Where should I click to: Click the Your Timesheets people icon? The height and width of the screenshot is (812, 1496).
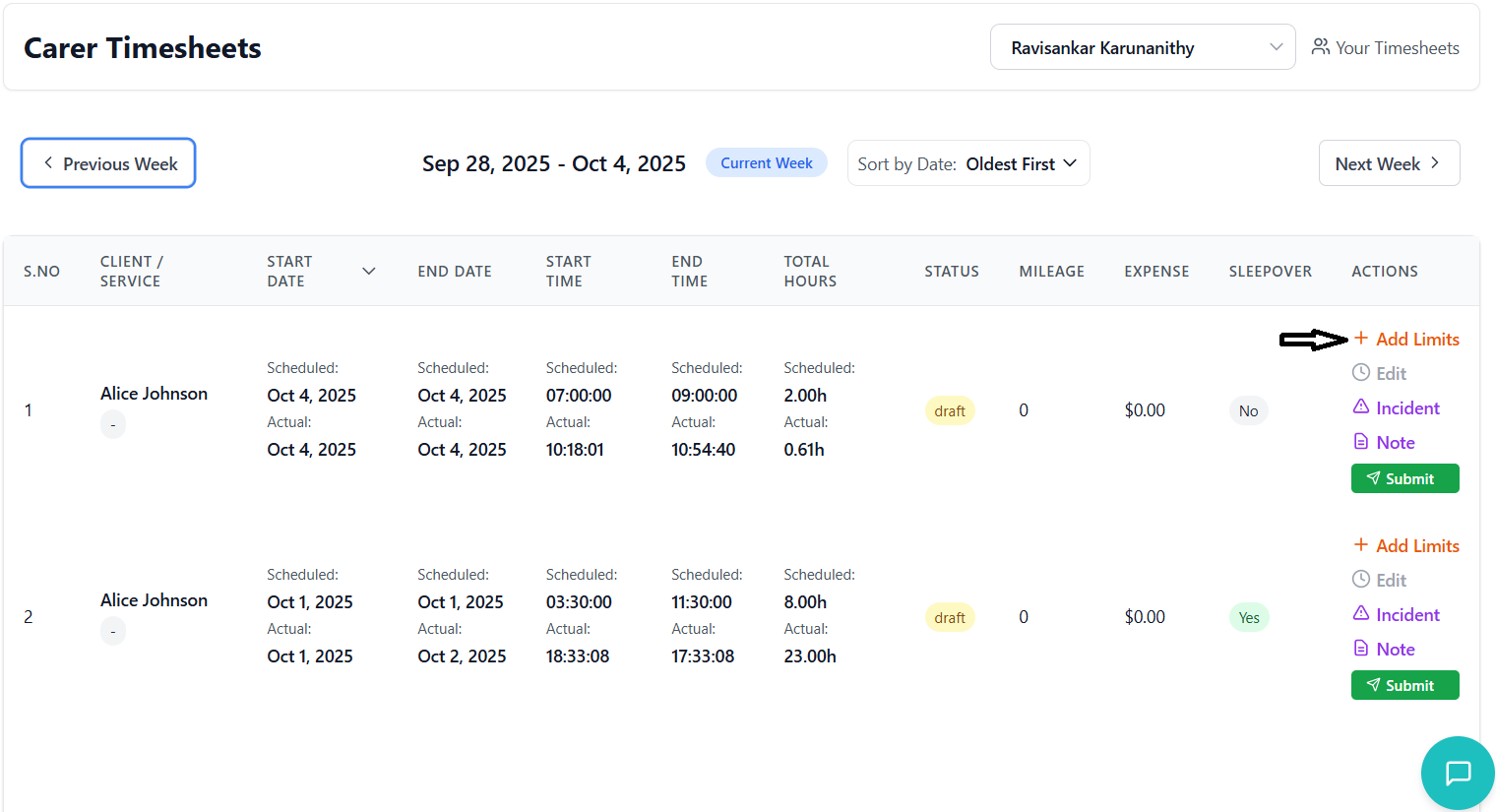pos(1320,47)
